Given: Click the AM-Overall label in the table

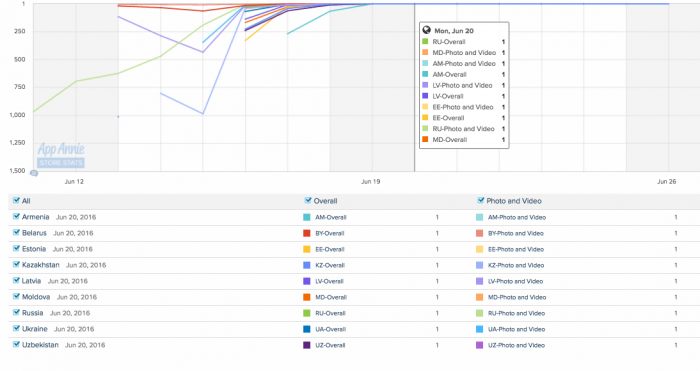Looking at the screenshot, I should (x=331, y=217).
